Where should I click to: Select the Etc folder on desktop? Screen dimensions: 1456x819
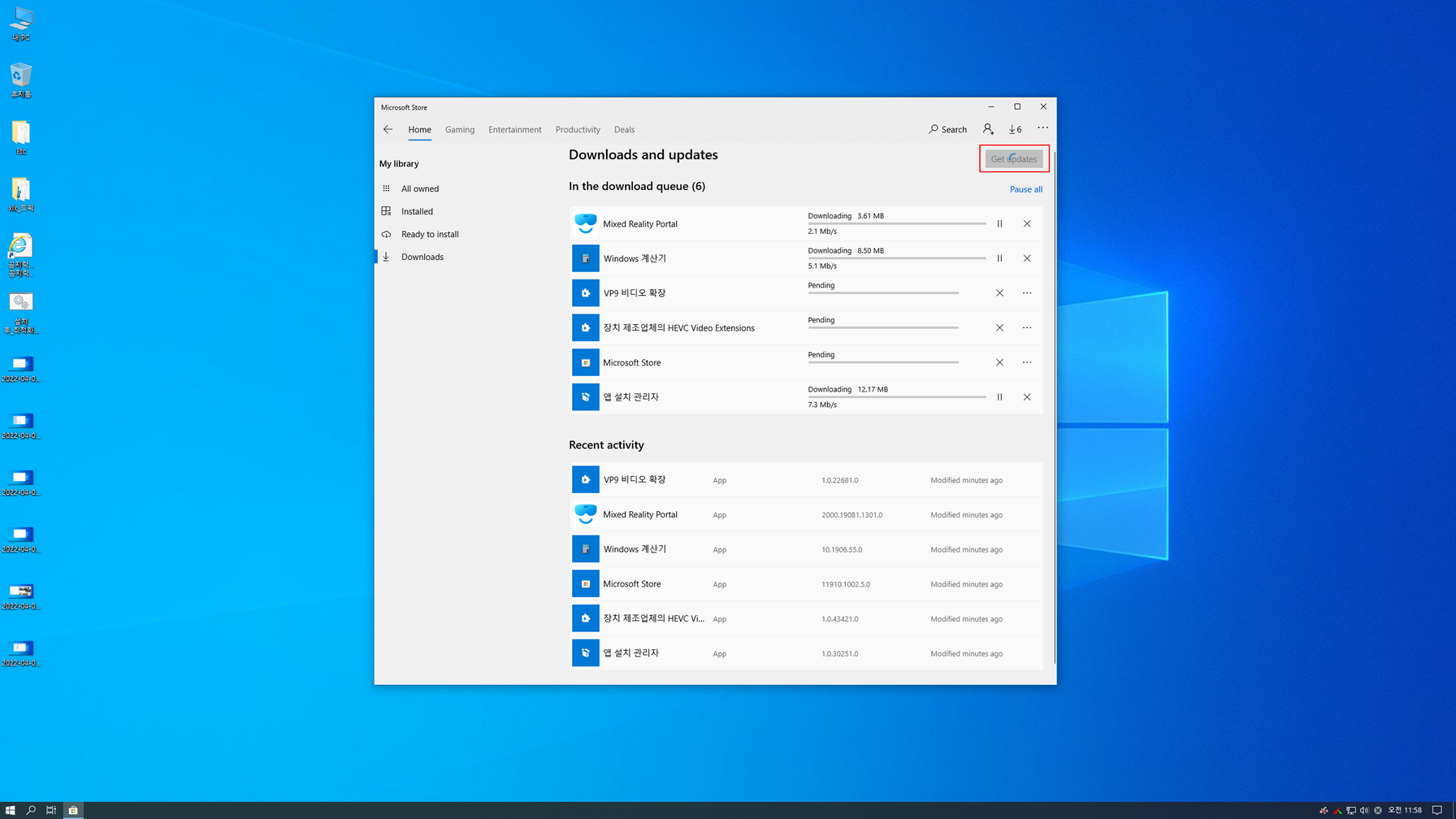pos(21,138)
